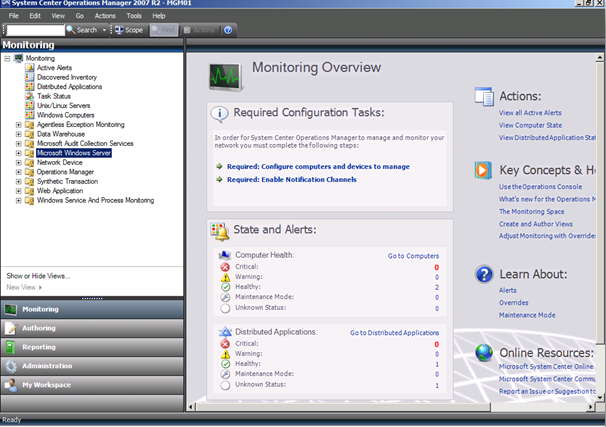Switch to the Administration workspace
This screenshot has height=427, width=606.
[x=92, y=366]
